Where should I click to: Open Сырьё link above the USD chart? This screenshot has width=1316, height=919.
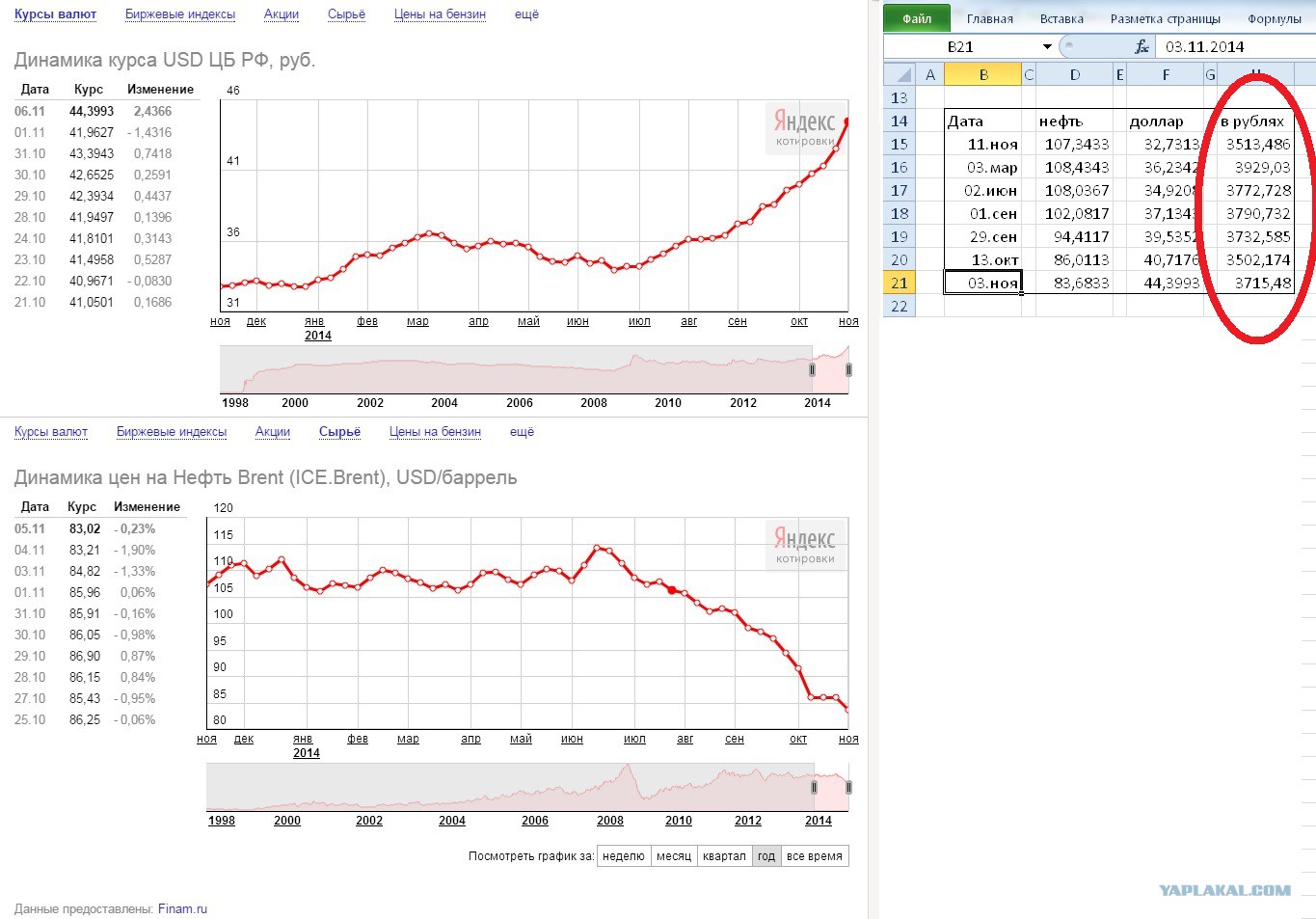coord(347,14)
